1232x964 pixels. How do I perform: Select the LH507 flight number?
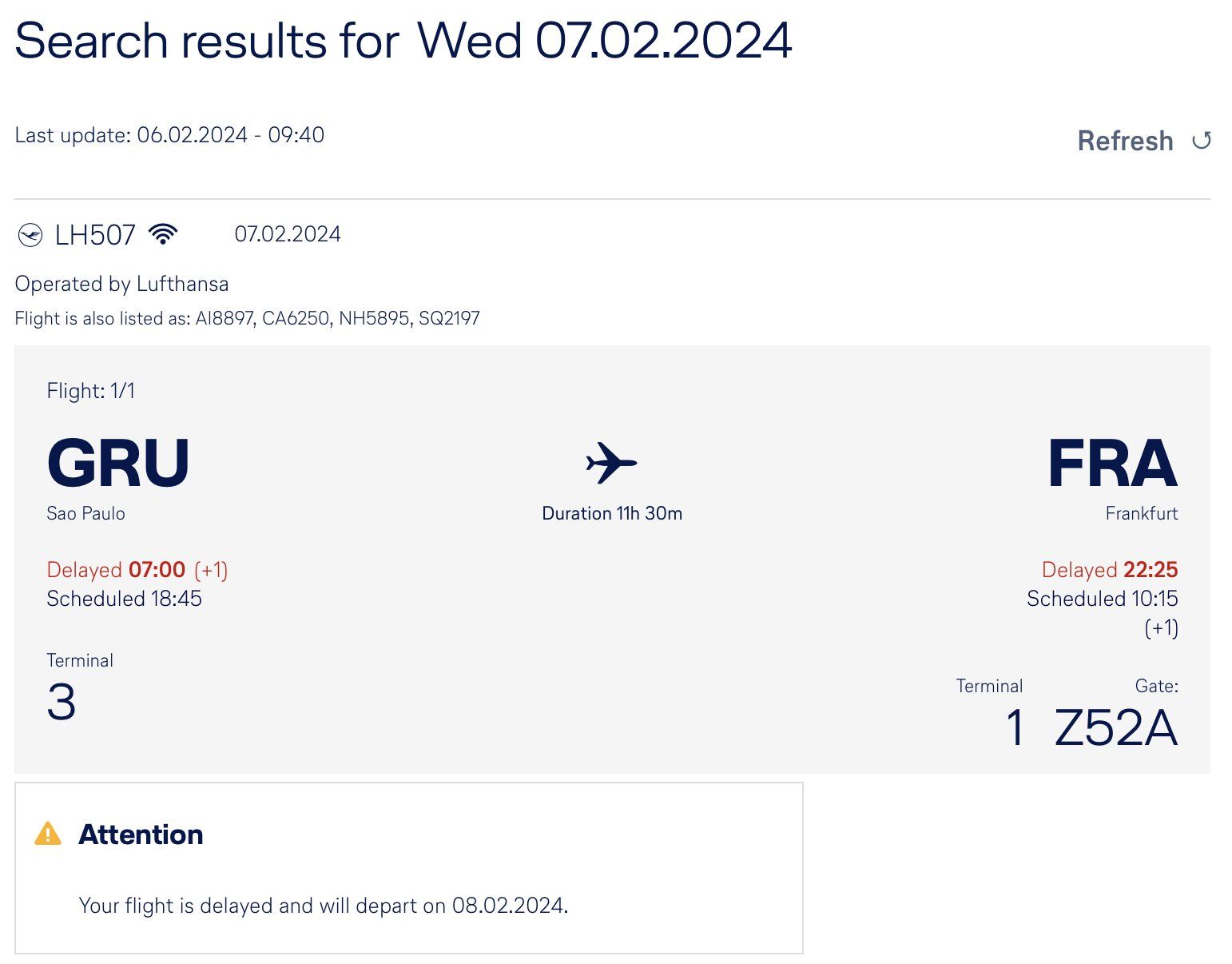point(95,235)
